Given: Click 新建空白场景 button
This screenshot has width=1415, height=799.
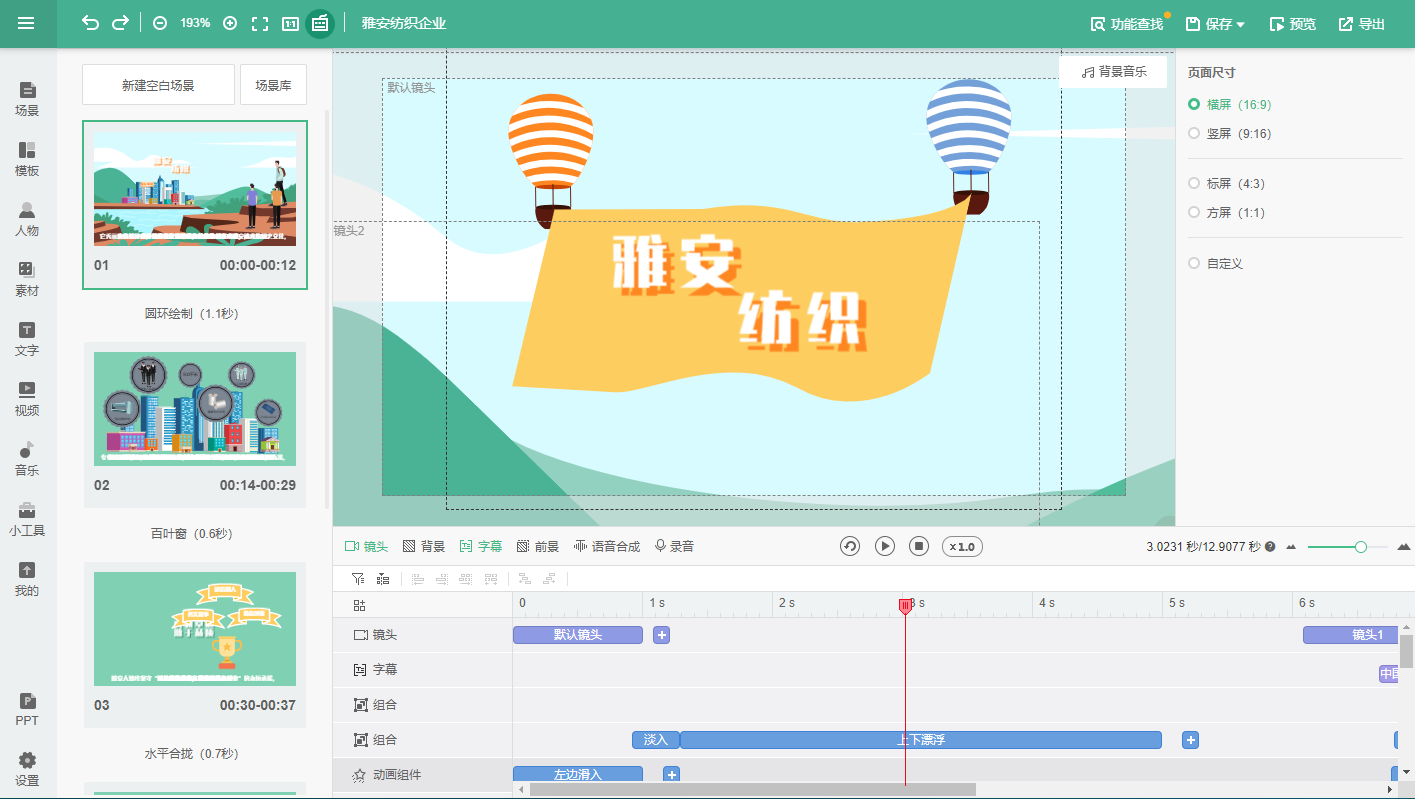Looking at the screenshot, I should pos(158,85).
